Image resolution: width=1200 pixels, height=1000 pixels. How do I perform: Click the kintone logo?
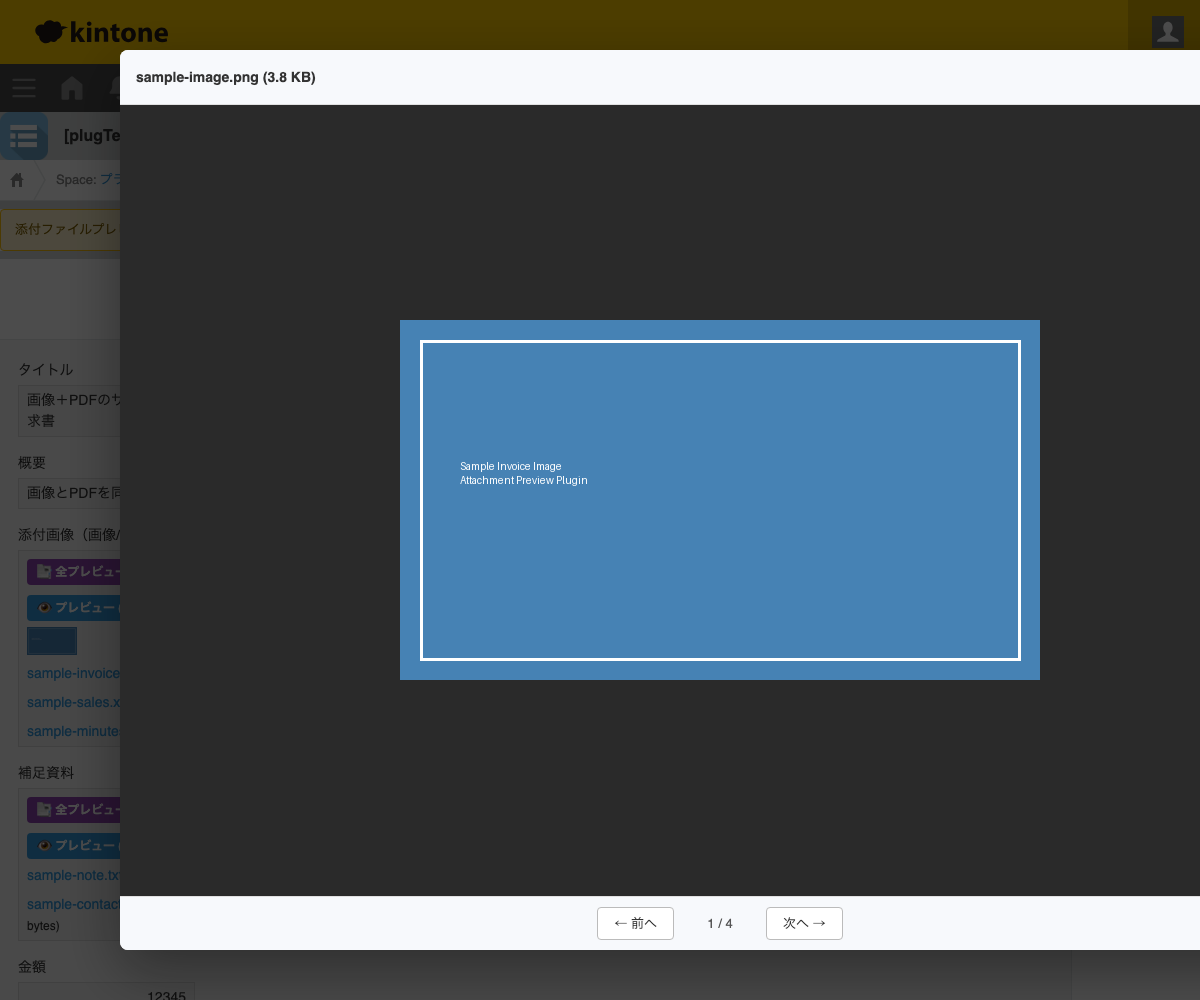click(x=102, y=32)
